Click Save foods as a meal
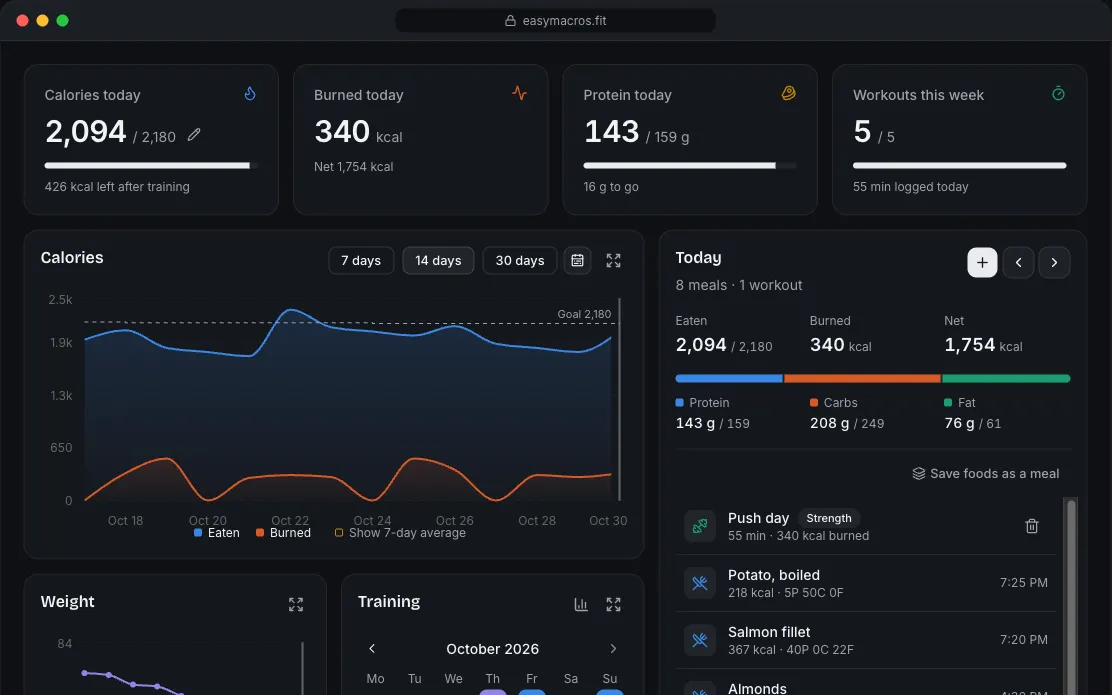 (x=986, y=473)
